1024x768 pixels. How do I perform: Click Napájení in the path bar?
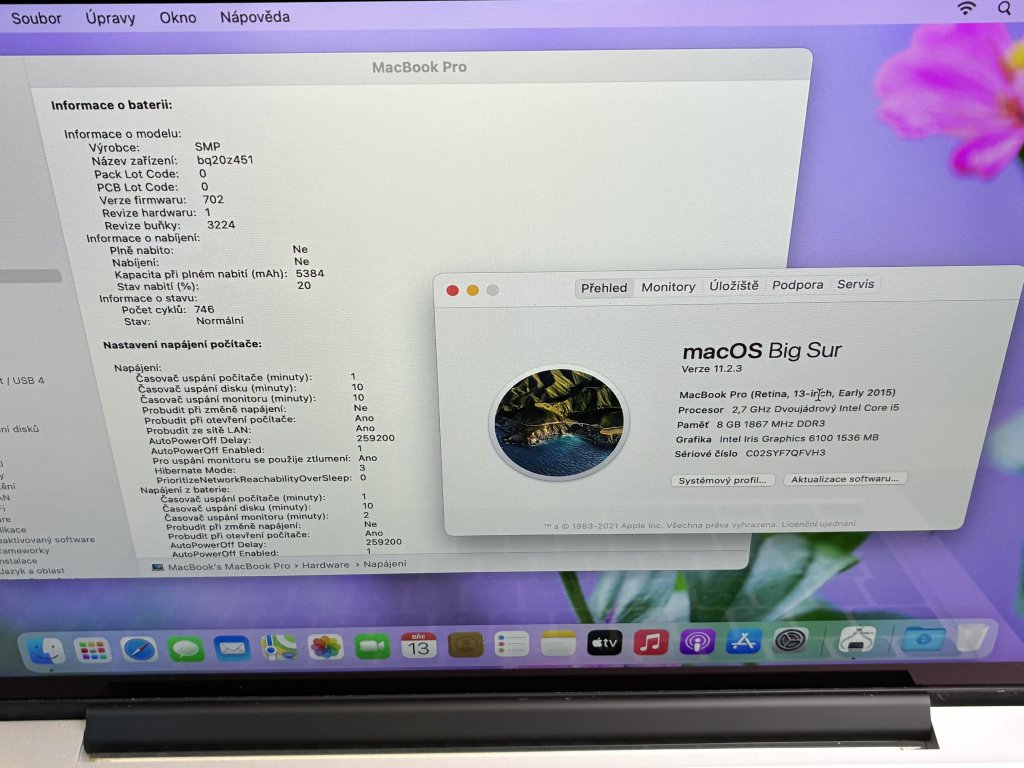[x=385, y=564]
